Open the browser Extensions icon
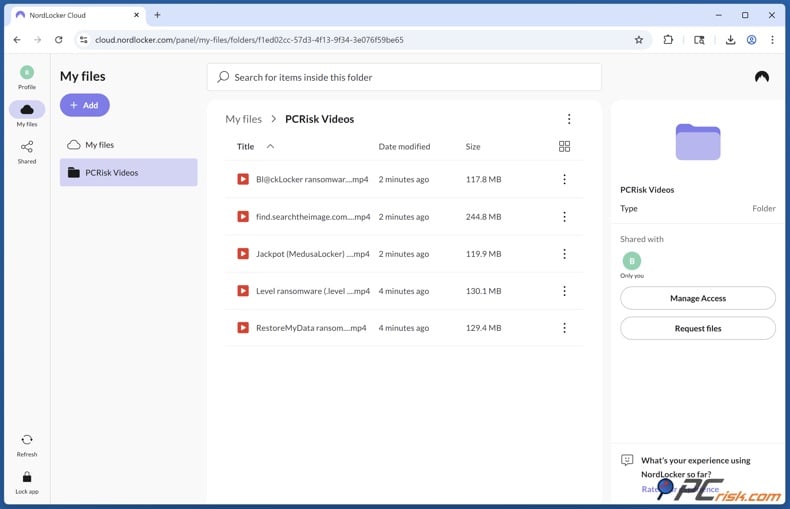790x509 pixels. point(668,40)
